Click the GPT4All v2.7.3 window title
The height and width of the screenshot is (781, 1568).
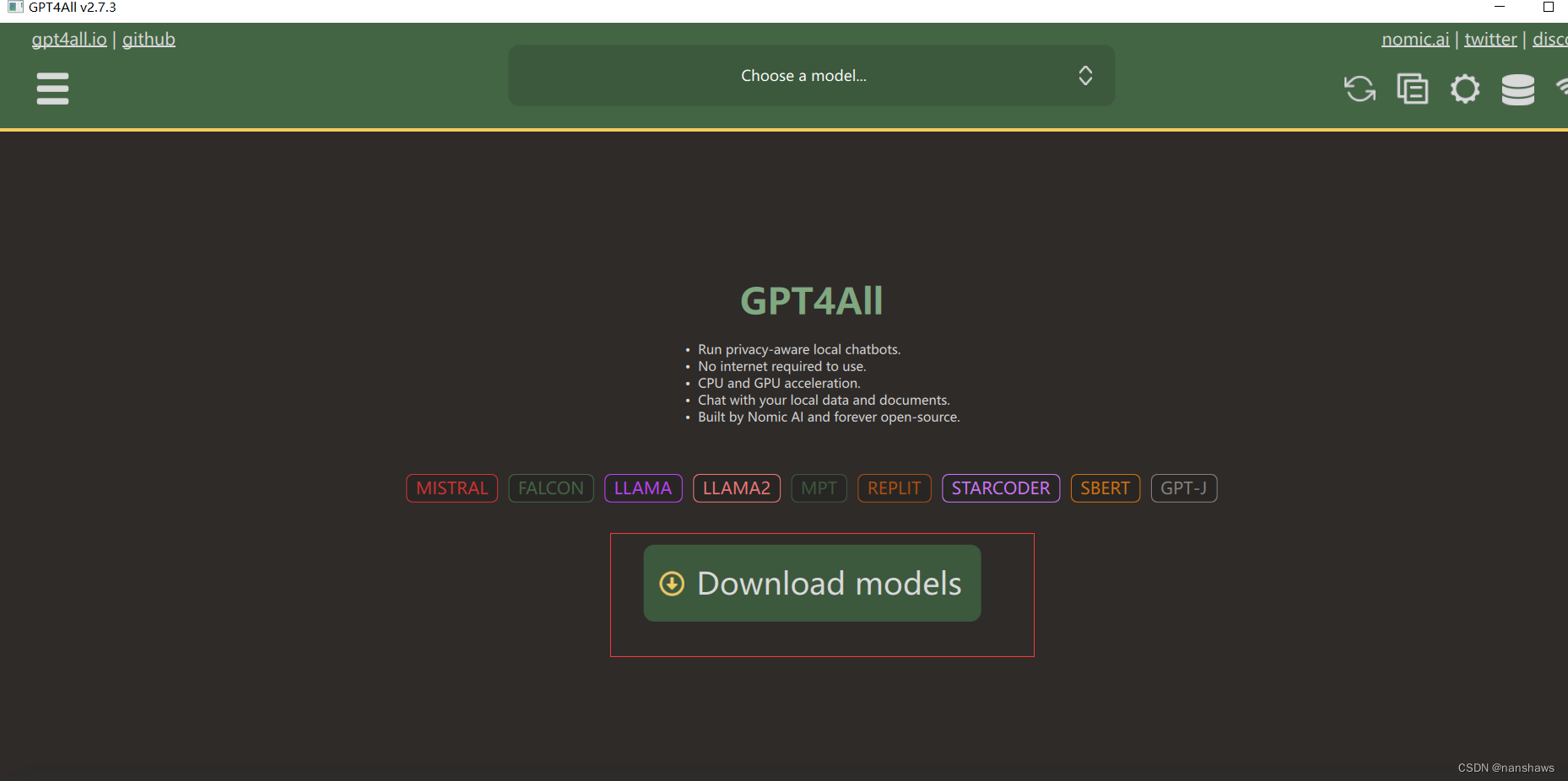73,8
